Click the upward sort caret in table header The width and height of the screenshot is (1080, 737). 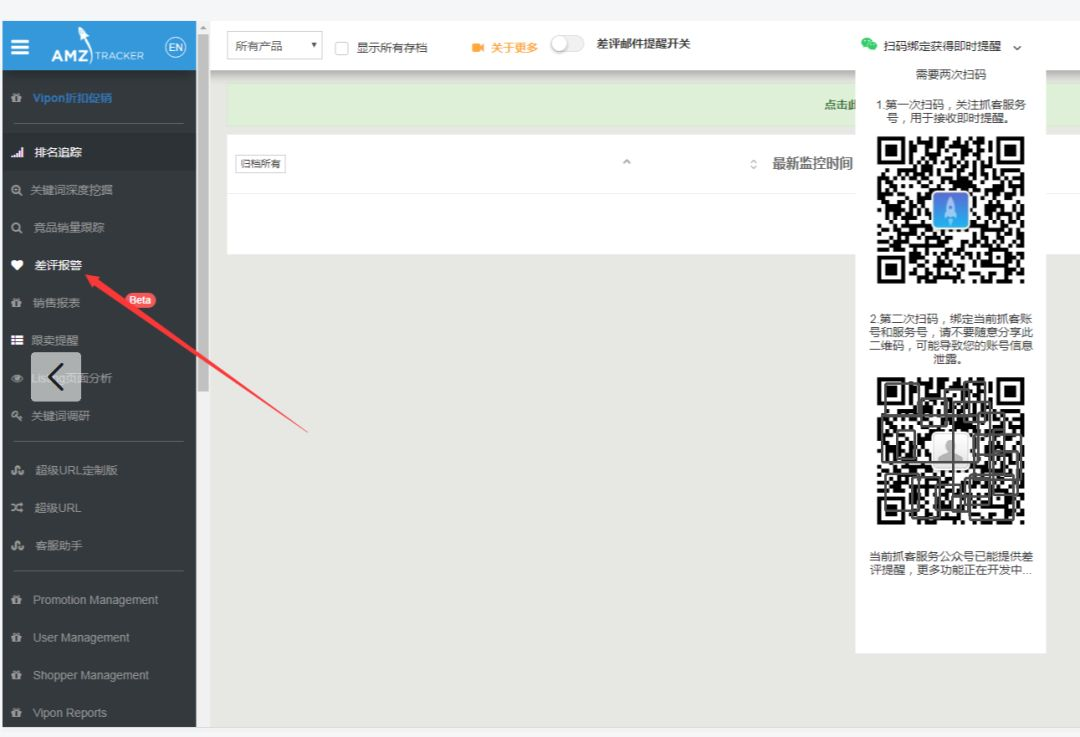[627, 161]
